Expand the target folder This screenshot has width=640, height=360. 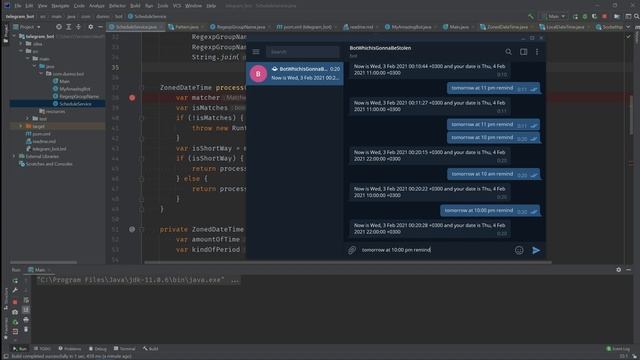(x=21, y=126)
